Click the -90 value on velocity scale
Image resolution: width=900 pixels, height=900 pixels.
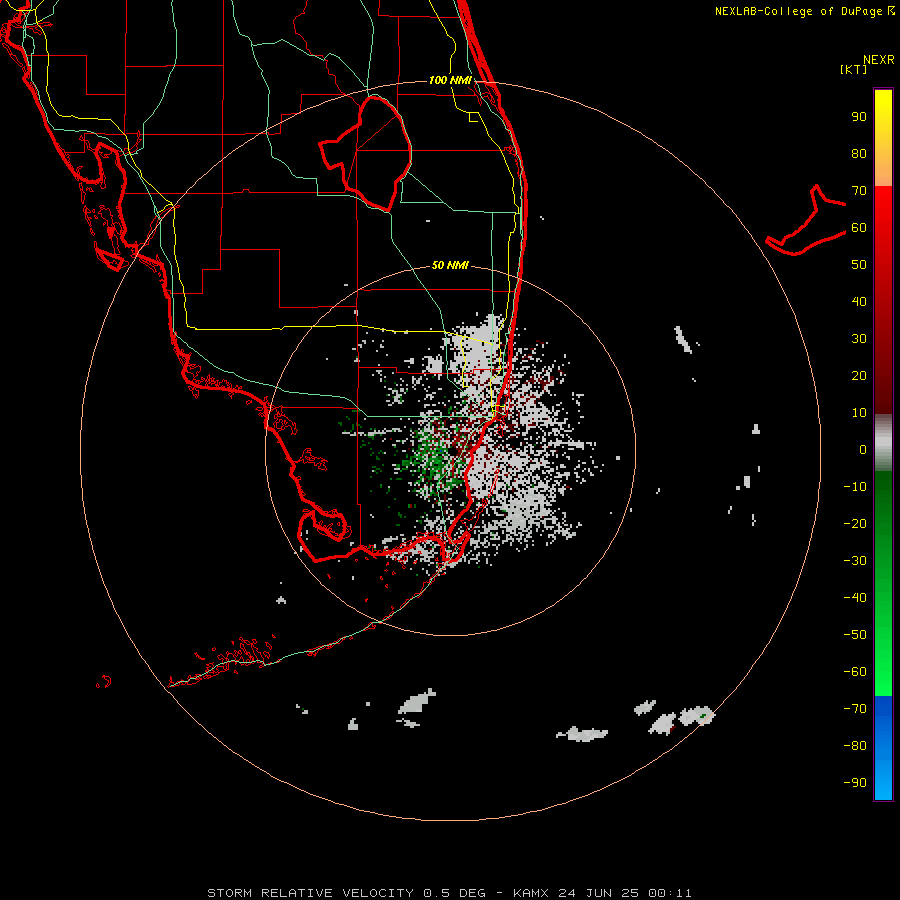tap(855, 783)
